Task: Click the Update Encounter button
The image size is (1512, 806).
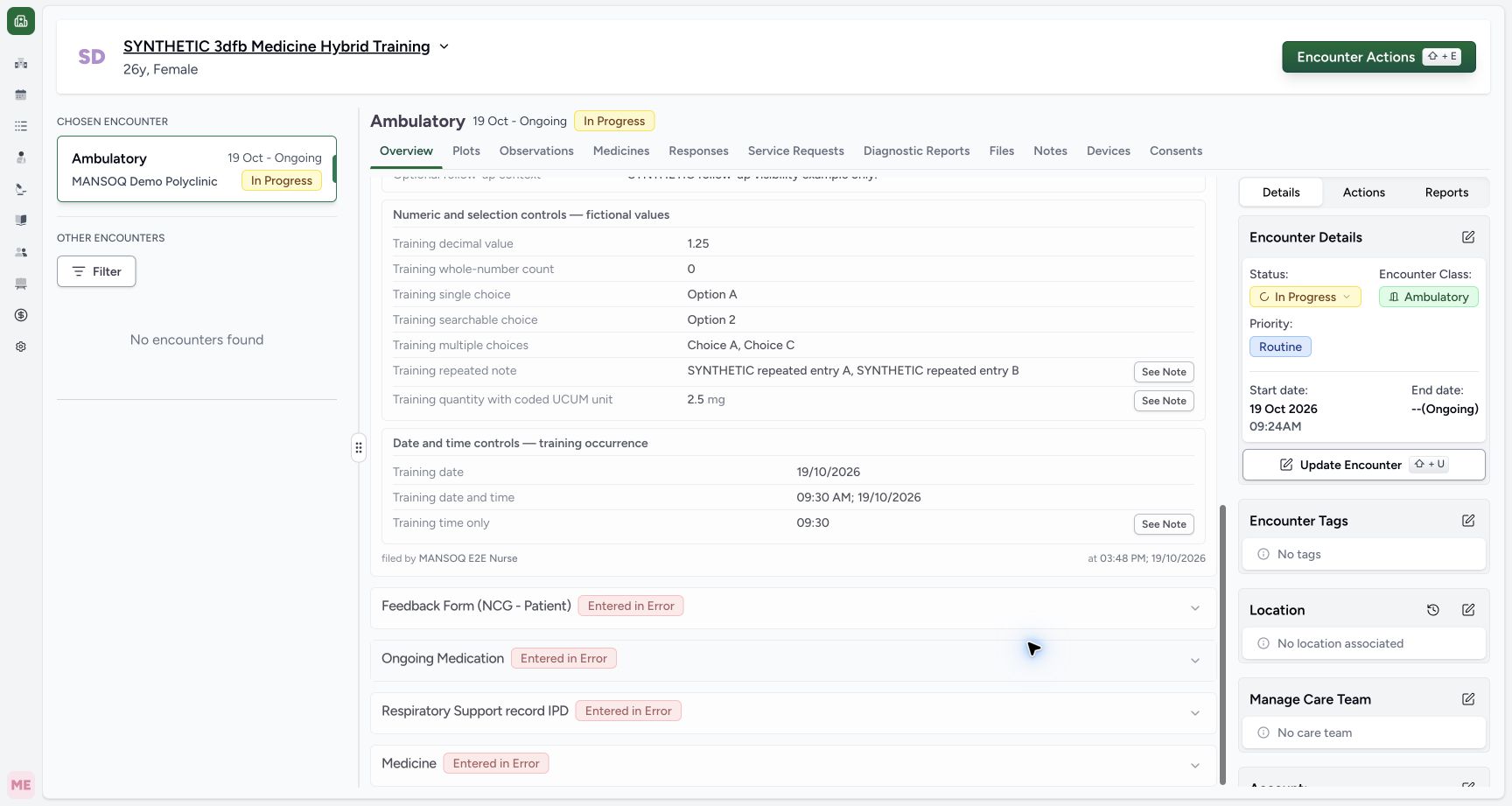Action: (x=1364, y=465)
